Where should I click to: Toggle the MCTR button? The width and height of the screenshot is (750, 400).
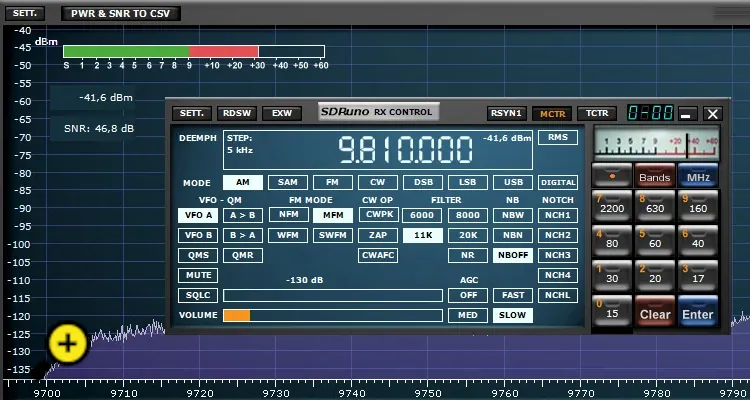[552, 113]
